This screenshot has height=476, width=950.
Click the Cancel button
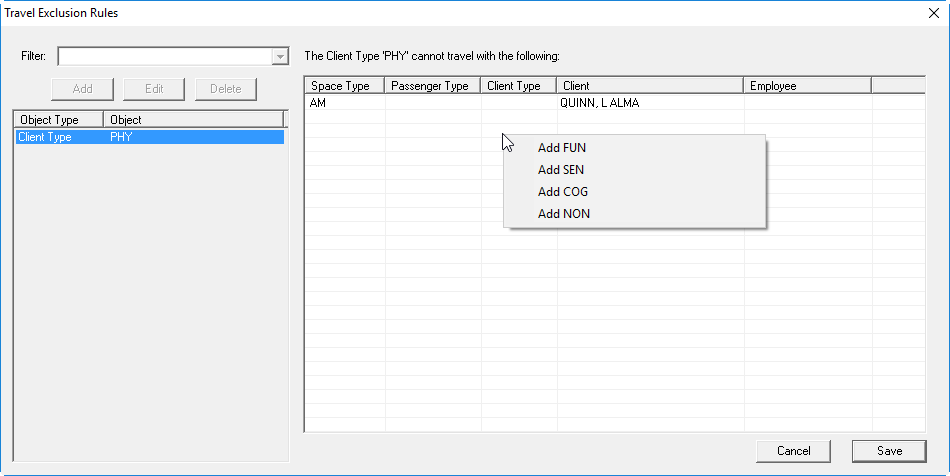click(x=793, y=451)
